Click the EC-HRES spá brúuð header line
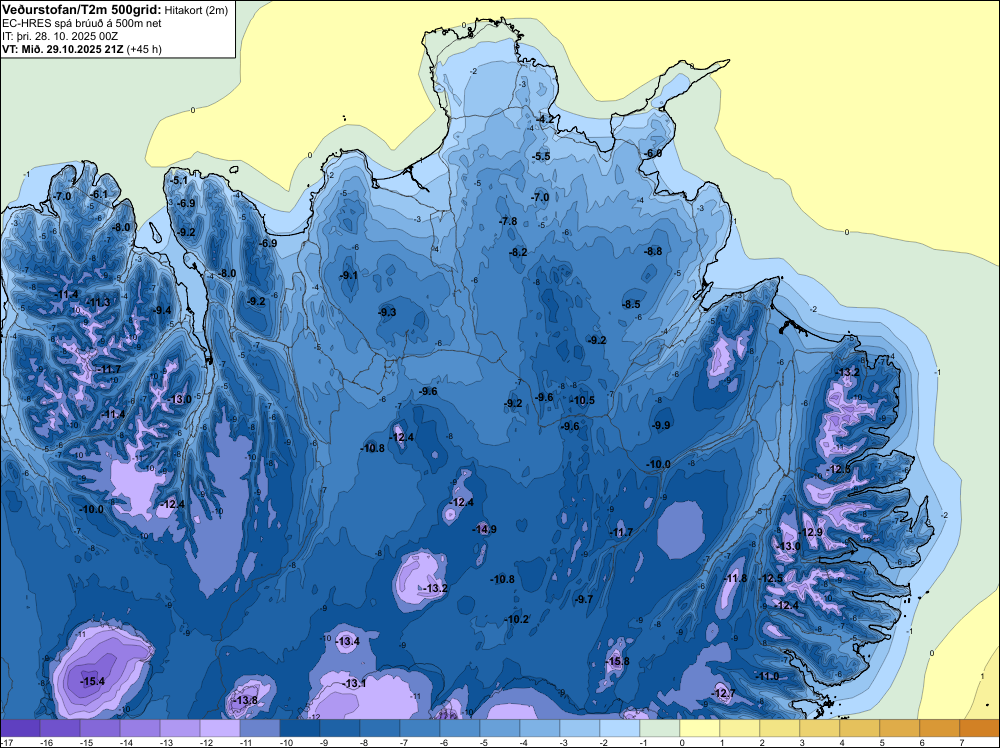 point(82,23)
